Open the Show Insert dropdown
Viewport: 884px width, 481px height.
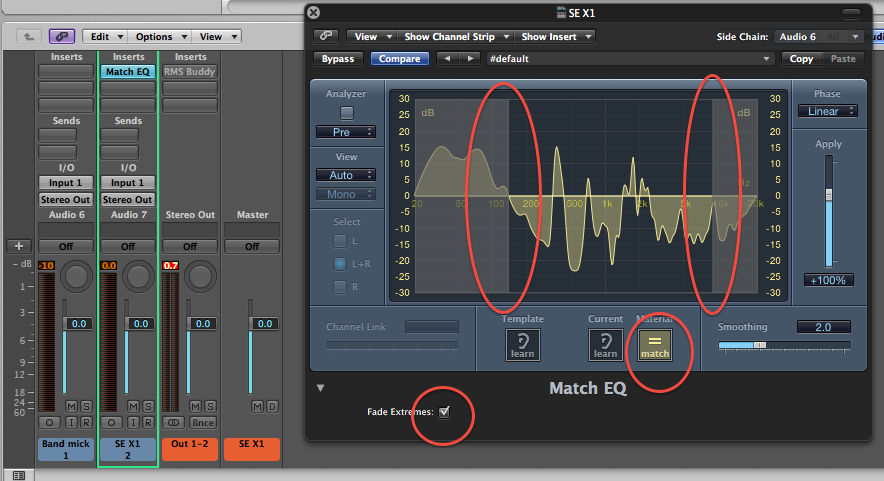(x=555, y=37)
